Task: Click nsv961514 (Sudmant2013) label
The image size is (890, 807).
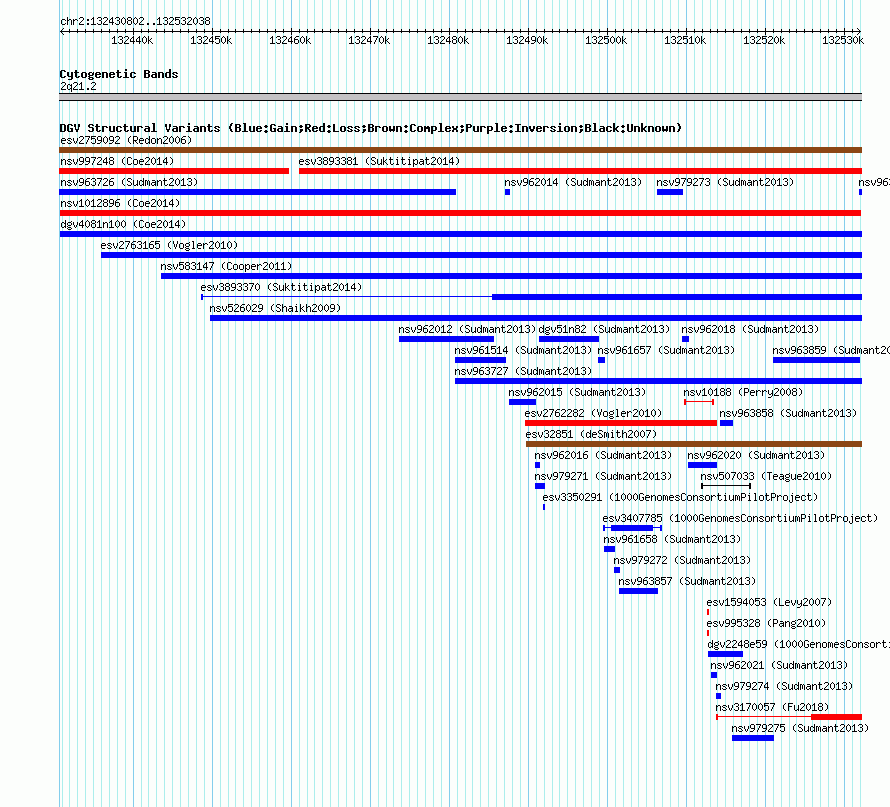Action: 523,350
